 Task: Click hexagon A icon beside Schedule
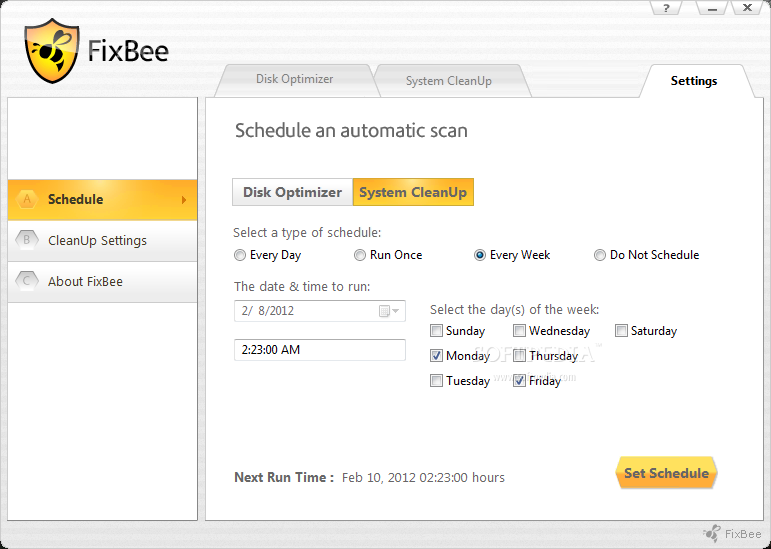[27, 199]
